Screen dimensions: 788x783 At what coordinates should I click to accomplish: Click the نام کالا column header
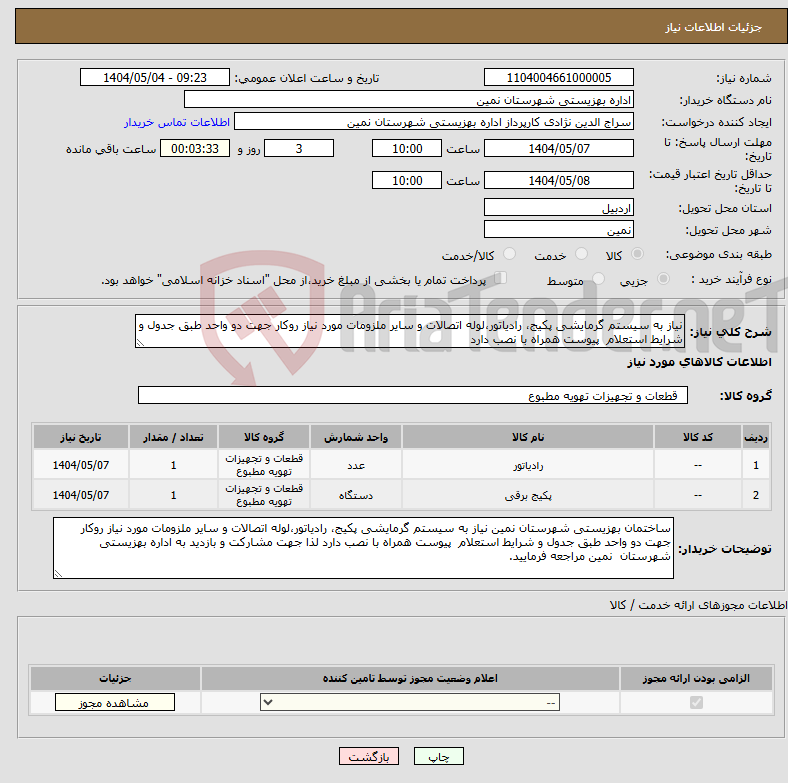pos(528,437)
